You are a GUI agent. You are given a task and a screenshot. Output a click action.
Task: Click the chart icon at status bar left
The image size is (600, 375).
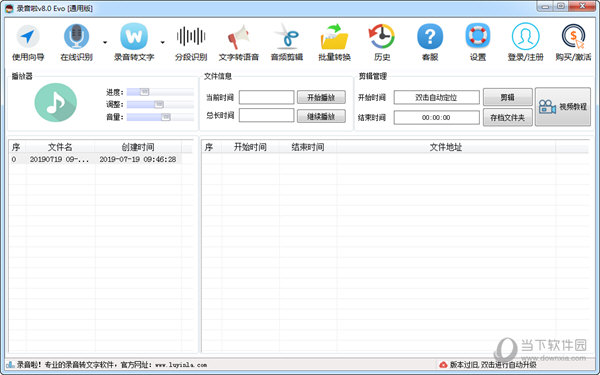coord(10,365)
